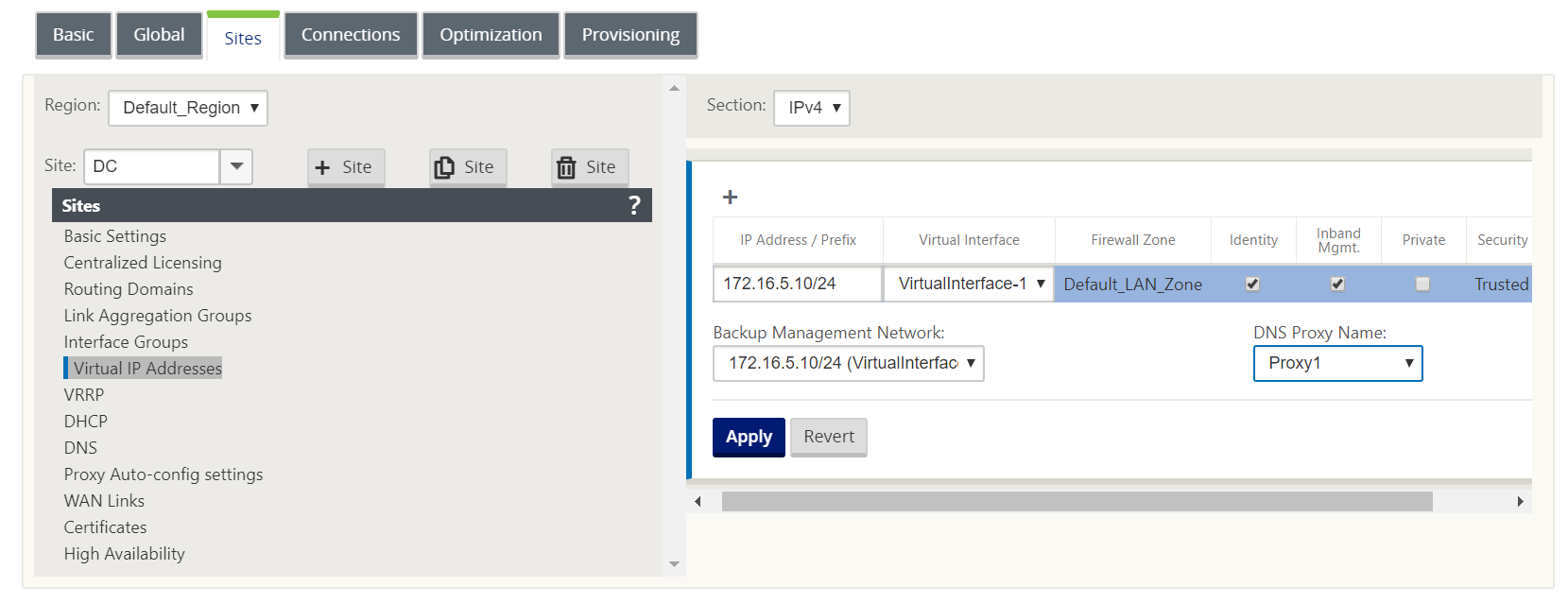Click scroll up arrow in sites panel
The width and height of the screenshot is (1568, 604).
[x=674, y=88]
